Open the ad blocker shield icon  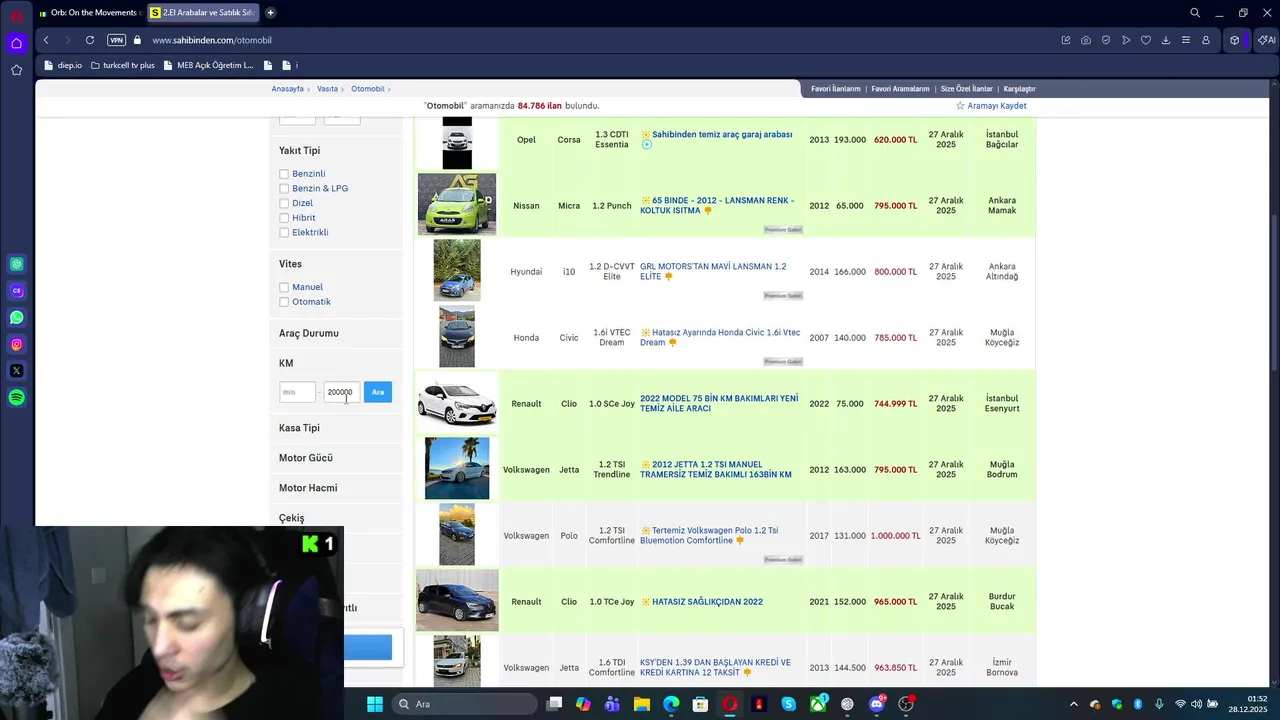[1106, 40]
